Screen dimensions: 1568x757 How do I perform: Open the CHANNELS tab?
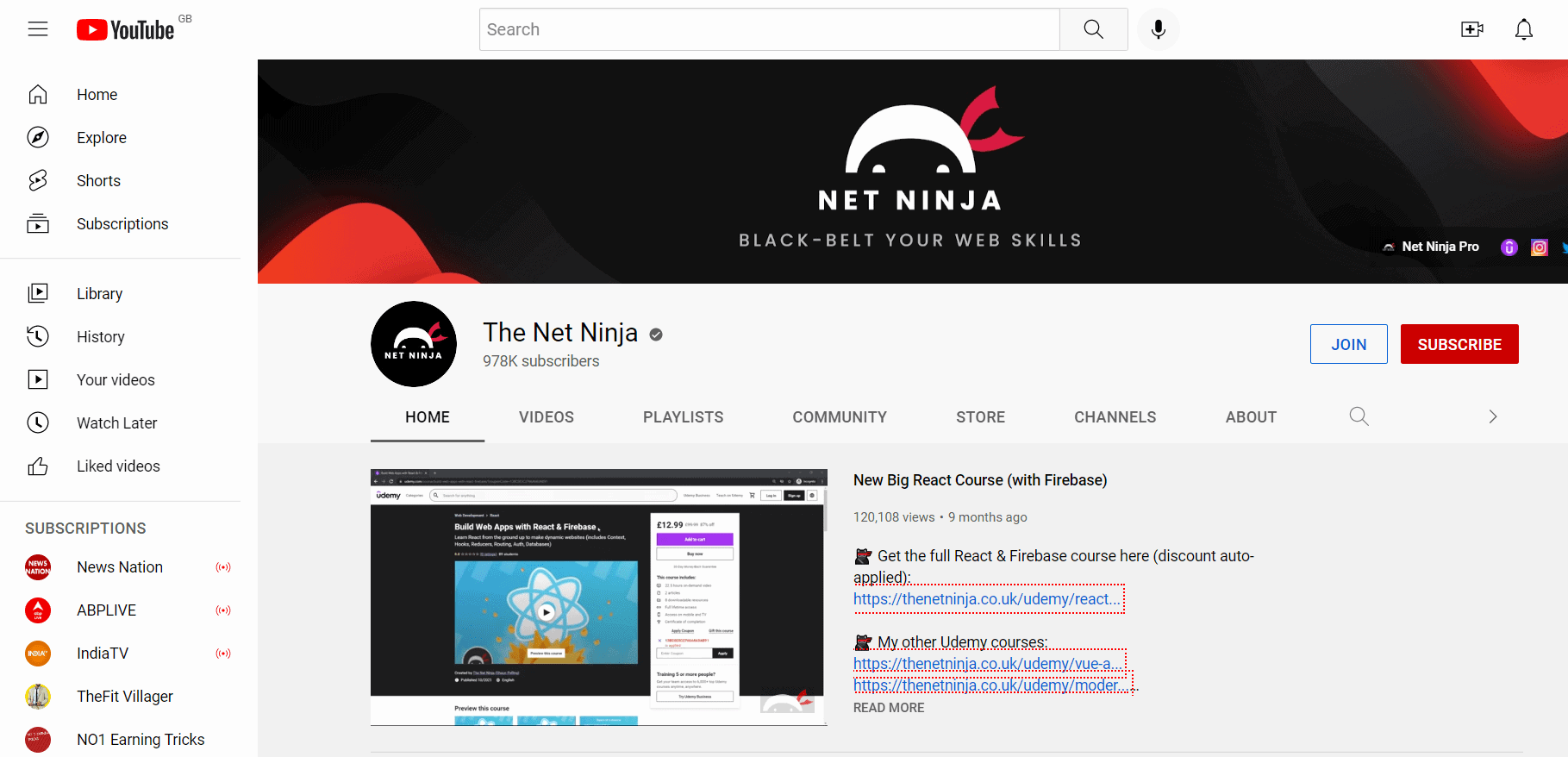click(1115, 416)
